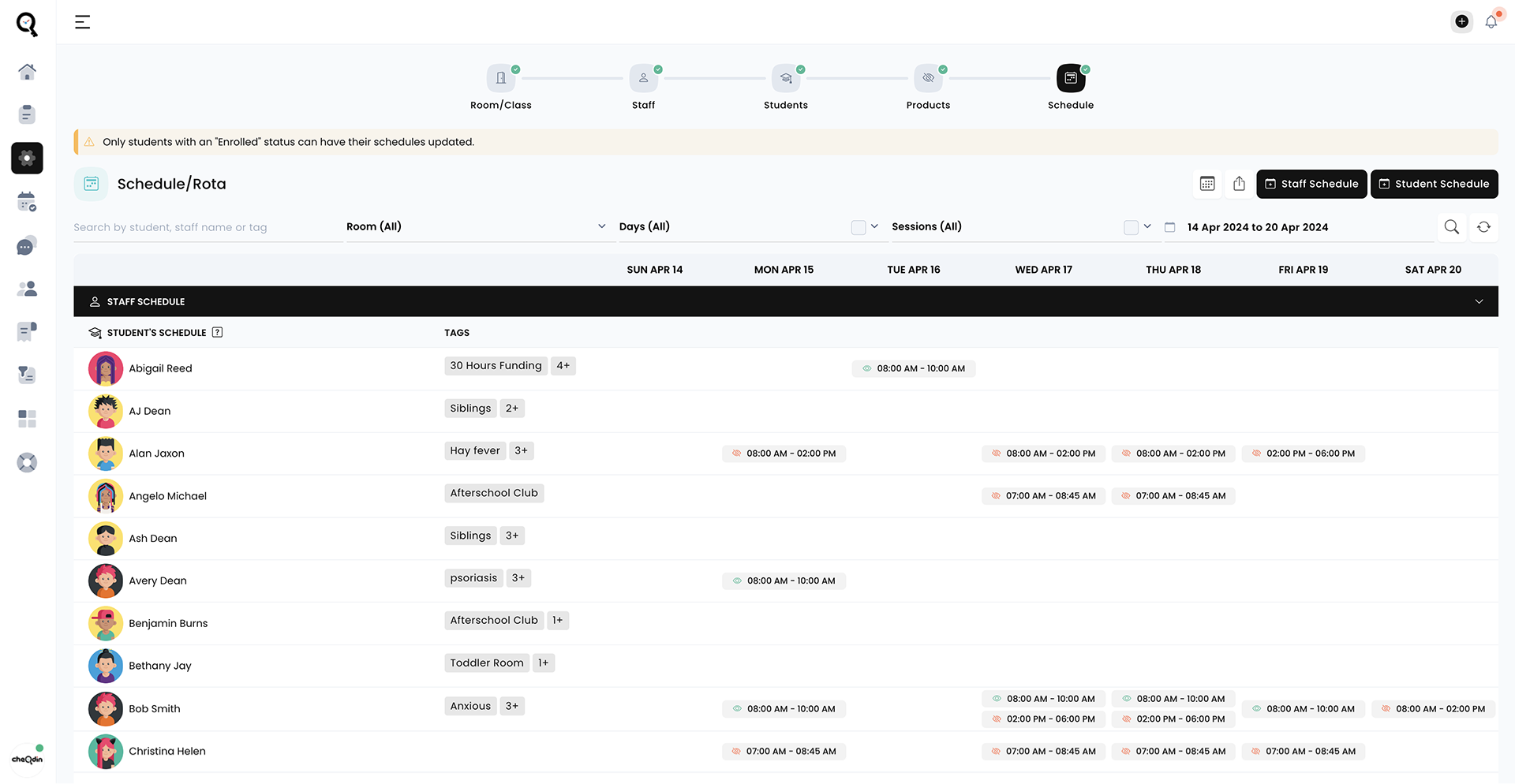
Task: Select the settings gear sidebar icon
Action: click(x=27, y=158)
